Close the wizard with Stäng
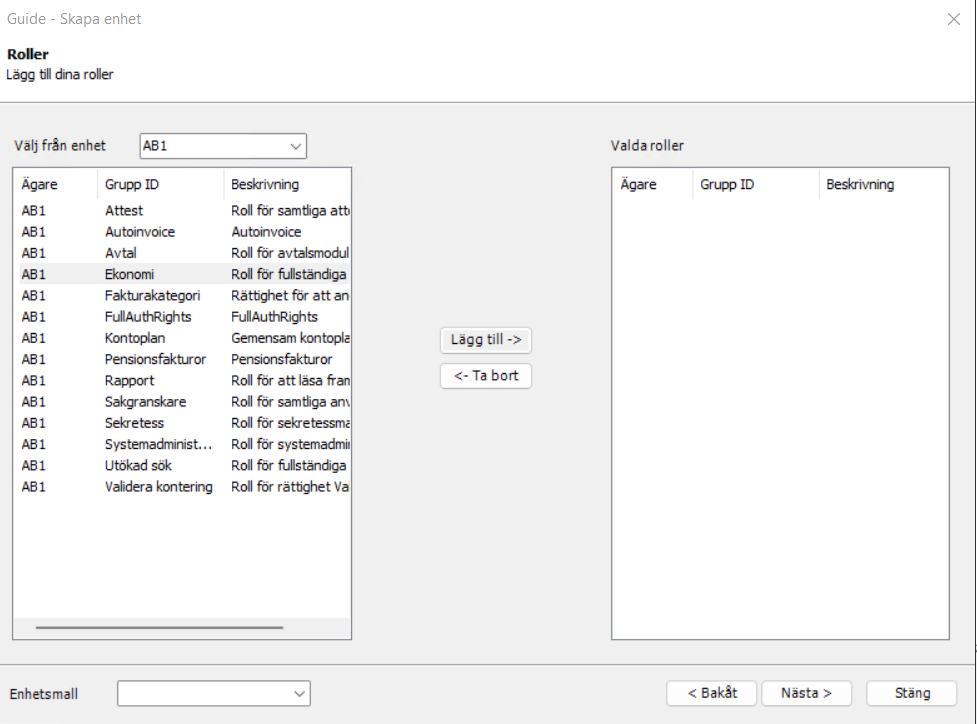 [x=910, y=693]
